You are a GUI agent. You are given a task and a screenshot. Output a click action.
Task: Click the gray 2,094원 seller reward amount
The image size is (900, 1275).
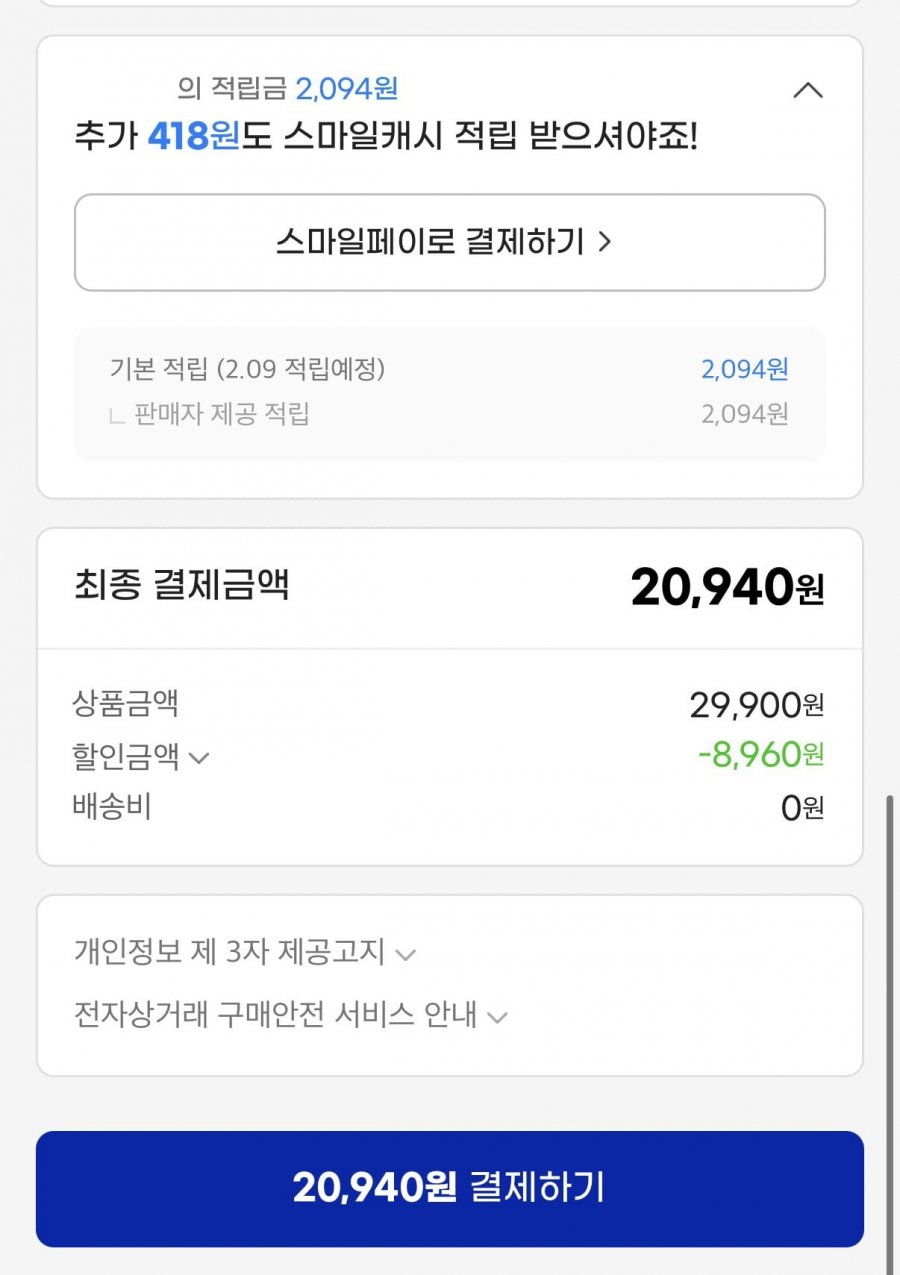coord(744,414)
